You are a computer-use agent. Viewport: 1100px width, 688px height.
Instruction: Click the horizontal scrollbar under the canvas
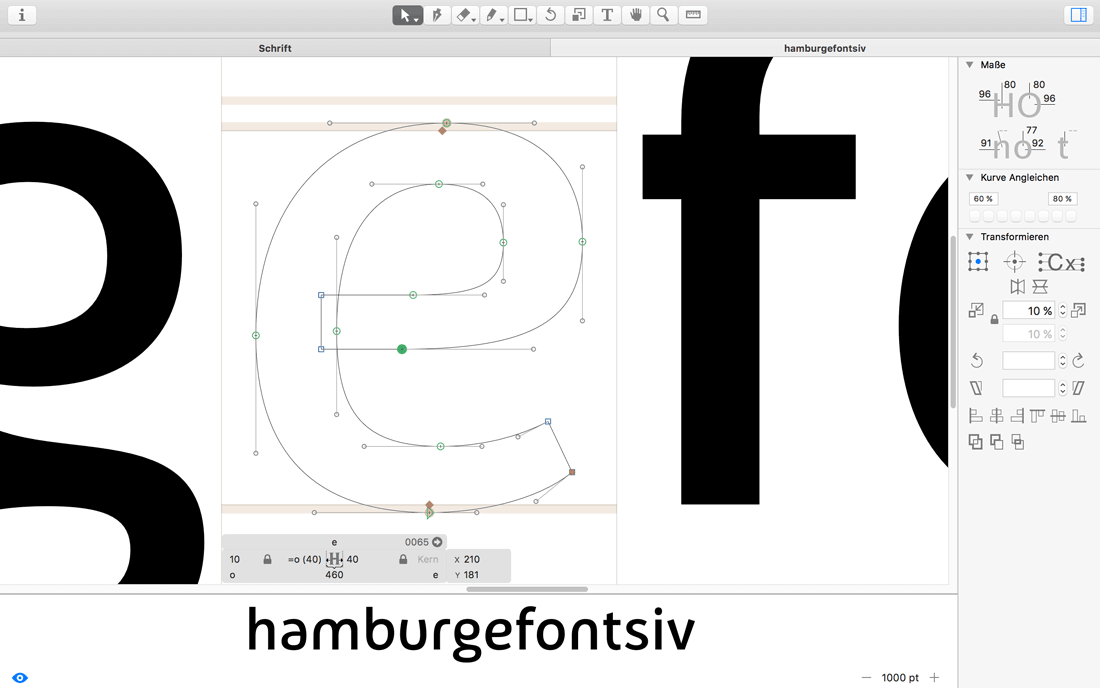coord(527,589)
